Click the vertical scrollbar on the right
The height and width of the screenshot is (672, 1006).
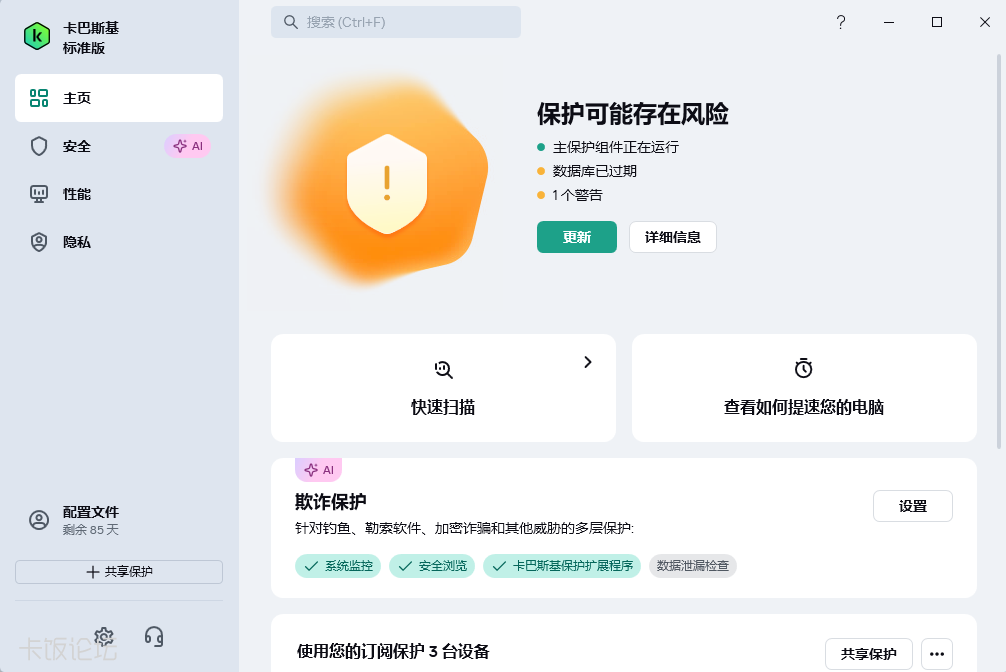pos(1000,252)
